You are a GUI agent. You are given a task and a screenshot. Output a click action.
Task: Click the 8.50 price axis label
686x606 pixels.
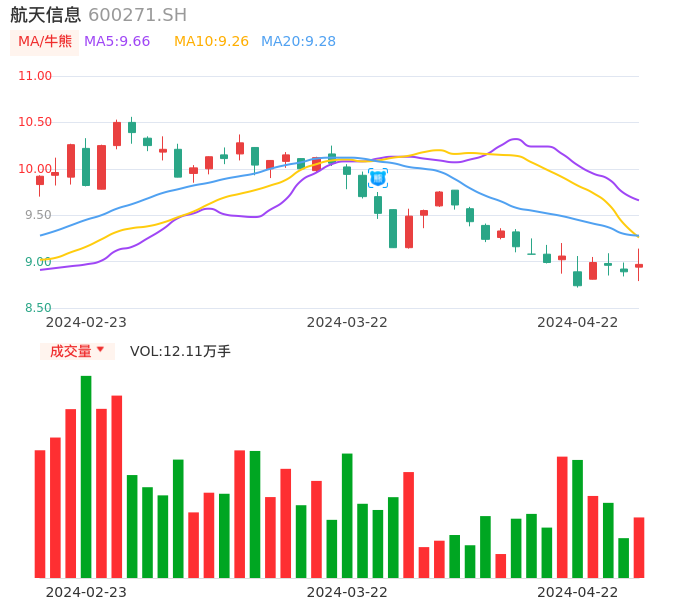coord(36,308)
